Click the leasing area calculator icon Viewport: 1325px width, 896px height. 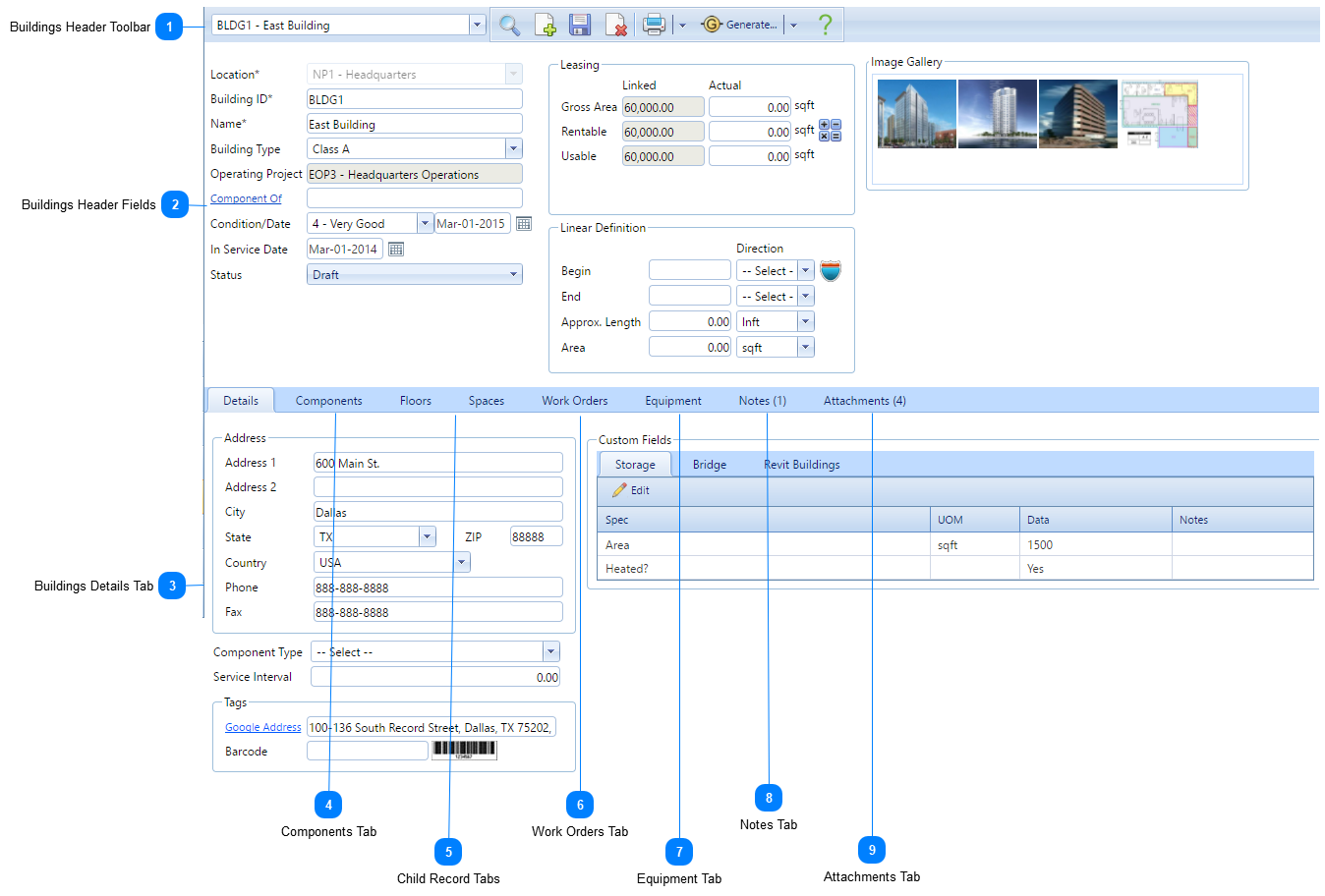[x=831, y=131]
